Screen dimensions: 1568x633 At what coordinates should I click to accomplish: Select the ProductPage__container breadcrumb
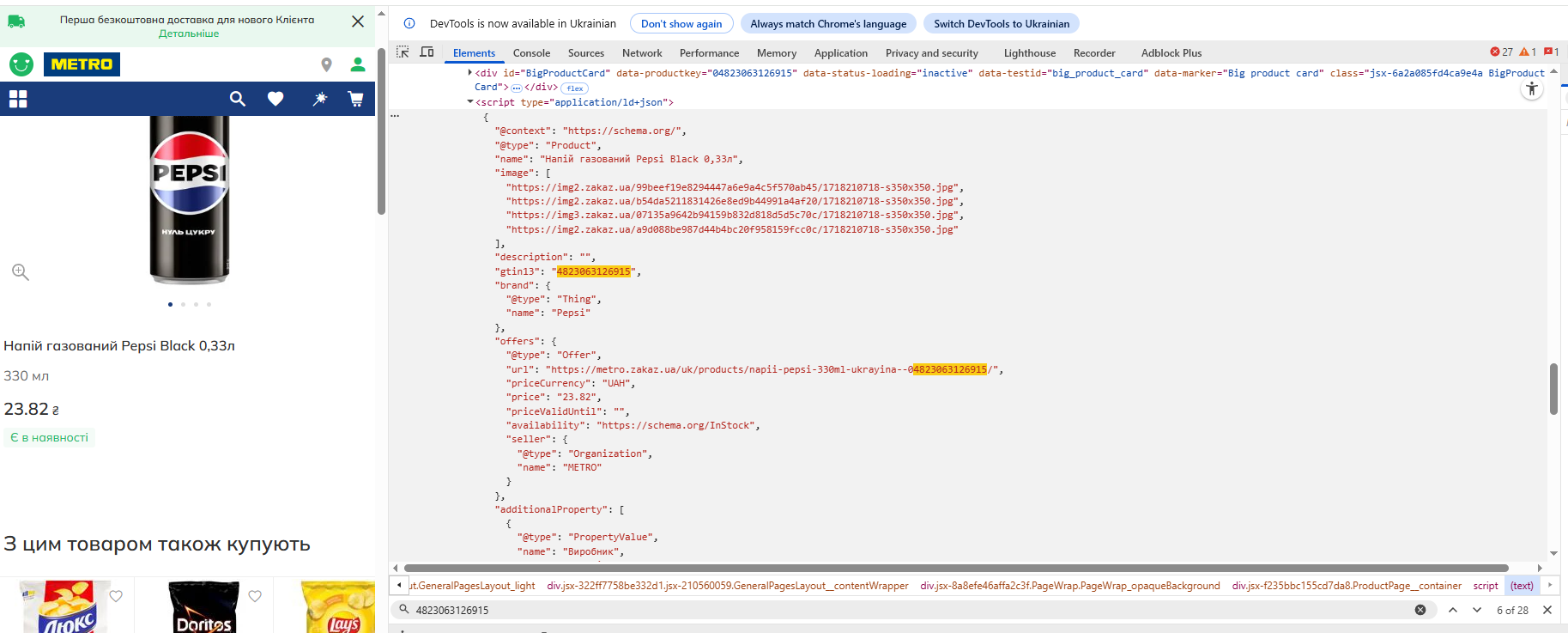[1347, 586]
